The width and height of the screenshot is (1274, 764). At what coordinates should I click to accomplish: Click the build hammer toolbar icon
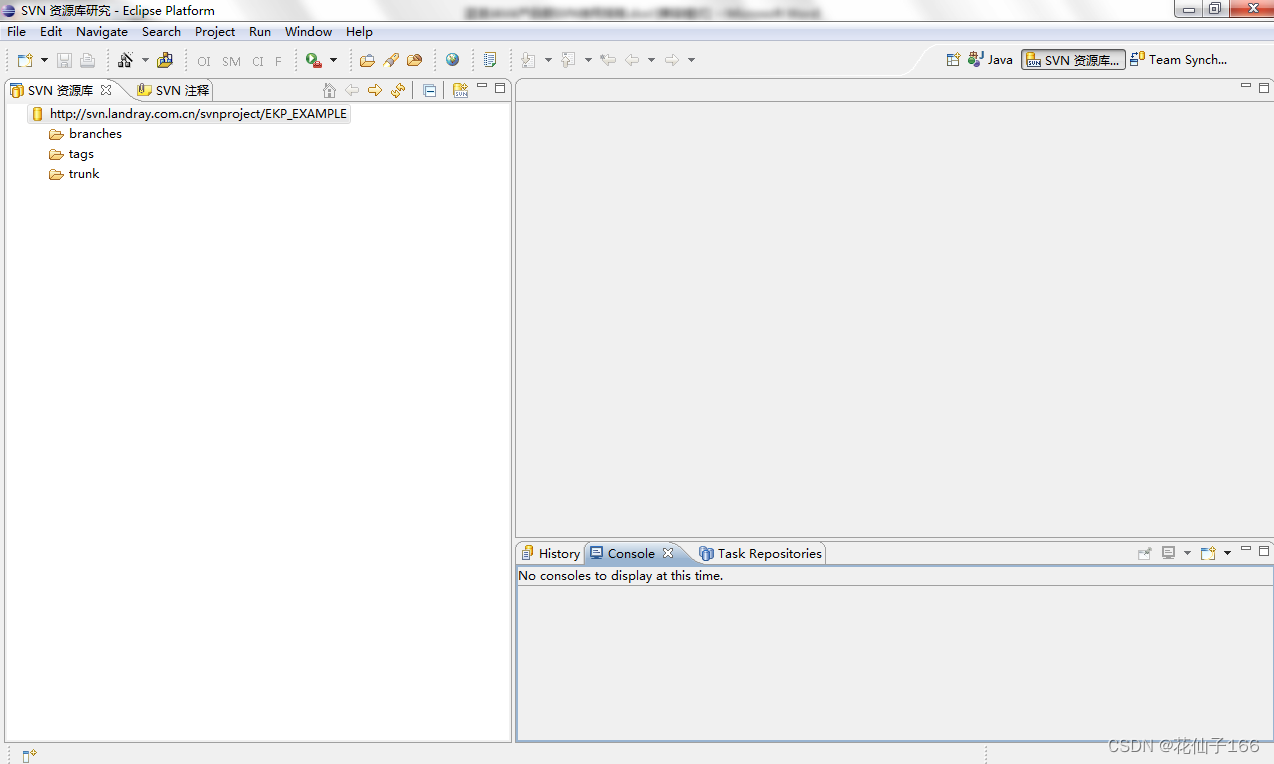[x=125, y=60]
